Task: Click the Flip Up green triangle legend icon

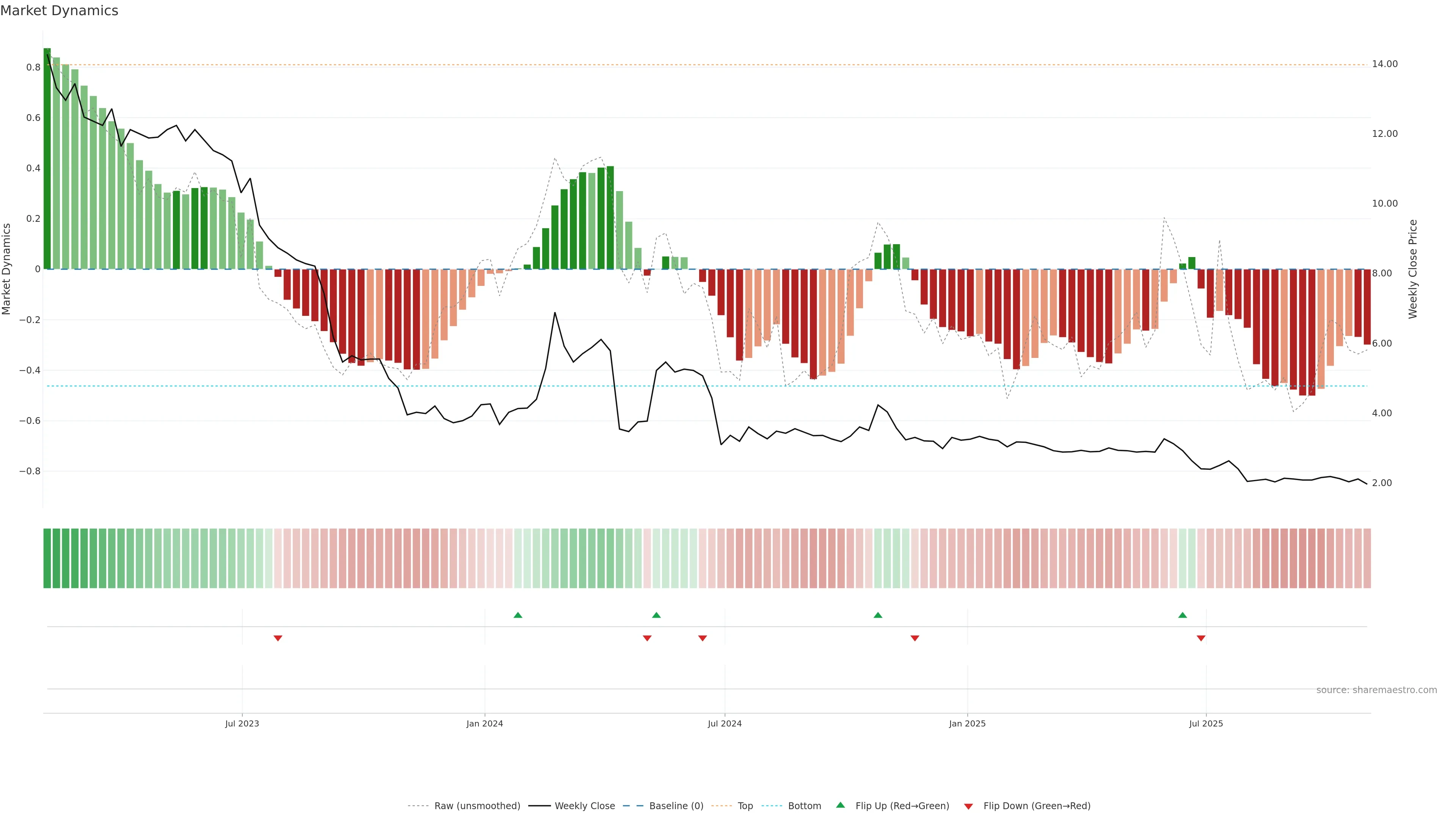Action: [840, 805]
